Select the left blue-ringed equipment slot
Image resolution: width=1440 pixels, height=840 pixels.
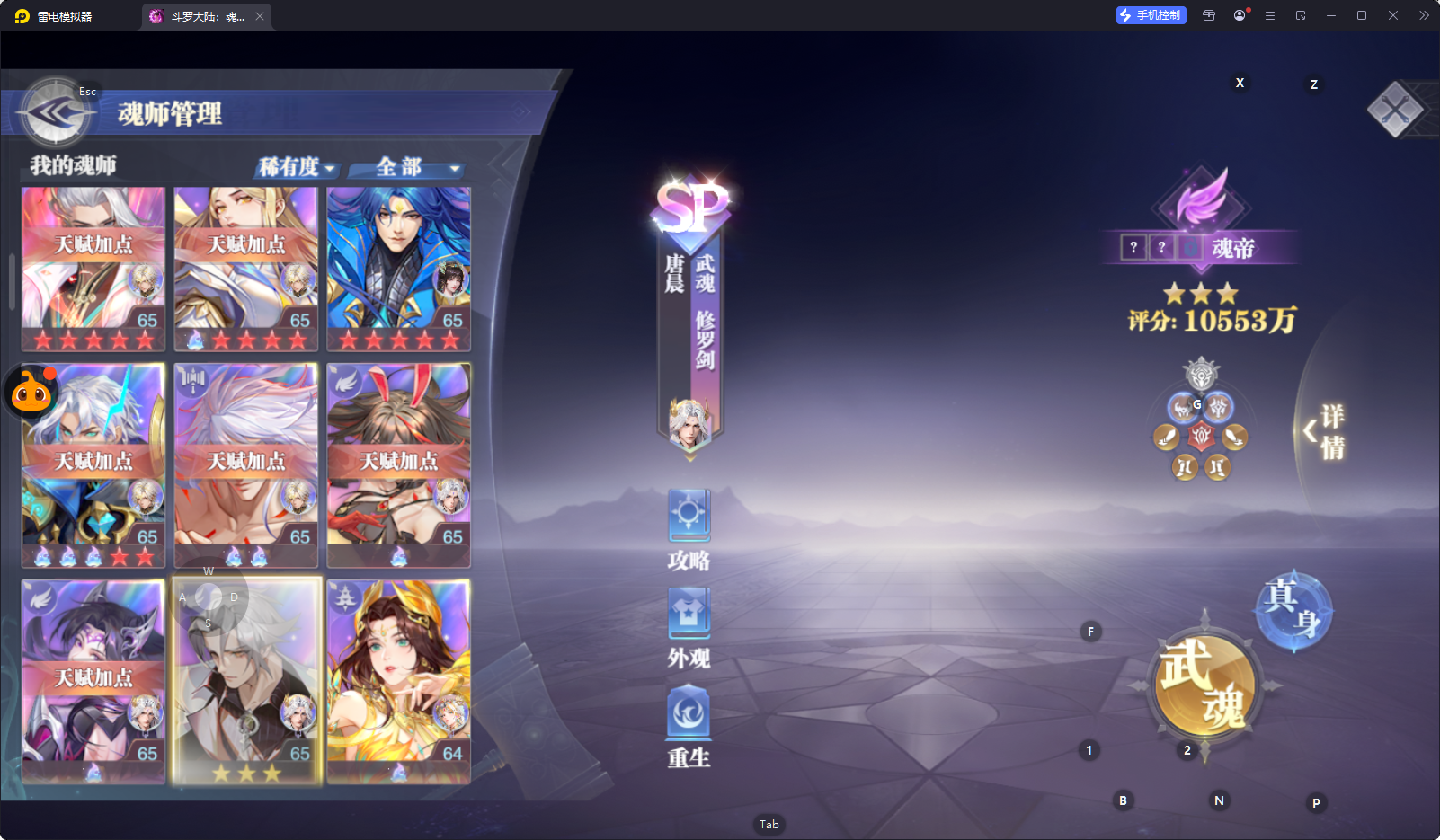point(1183,408)
